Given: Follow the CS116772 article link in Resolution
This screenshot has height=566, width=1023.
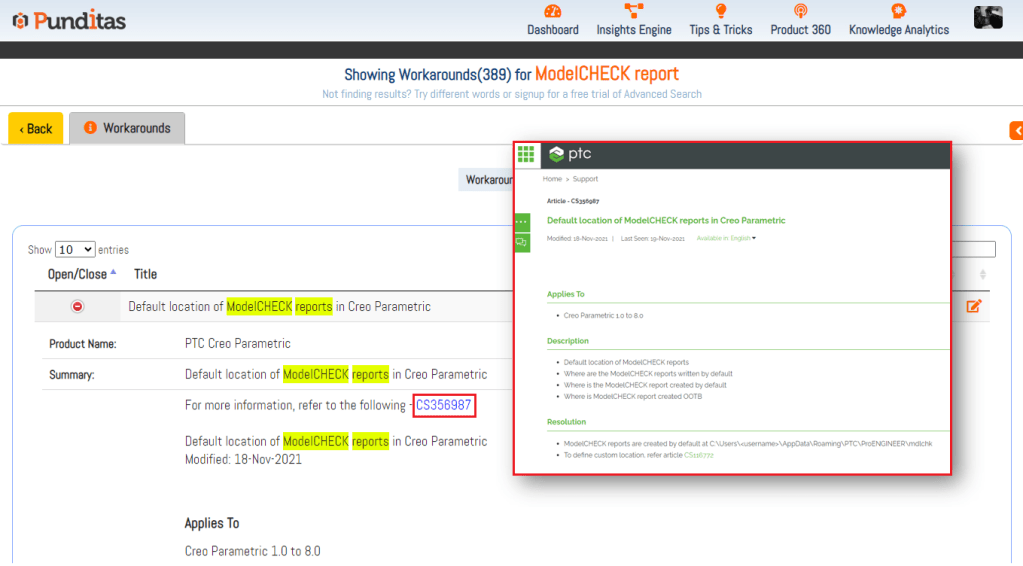Looking at the screenshot, I should point(698,455).
